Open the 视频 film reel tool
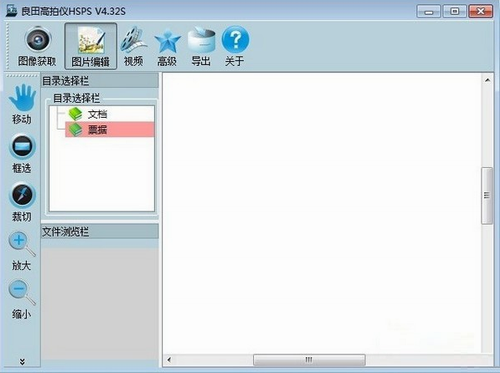Image resolution: width=500 pixels, height=373 pixels. pos(133,46)
